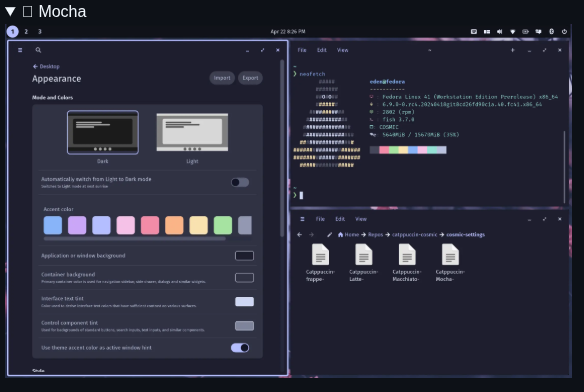584x392 pixels.
Task: Switch to workspace 3
Action: (39, 32)
